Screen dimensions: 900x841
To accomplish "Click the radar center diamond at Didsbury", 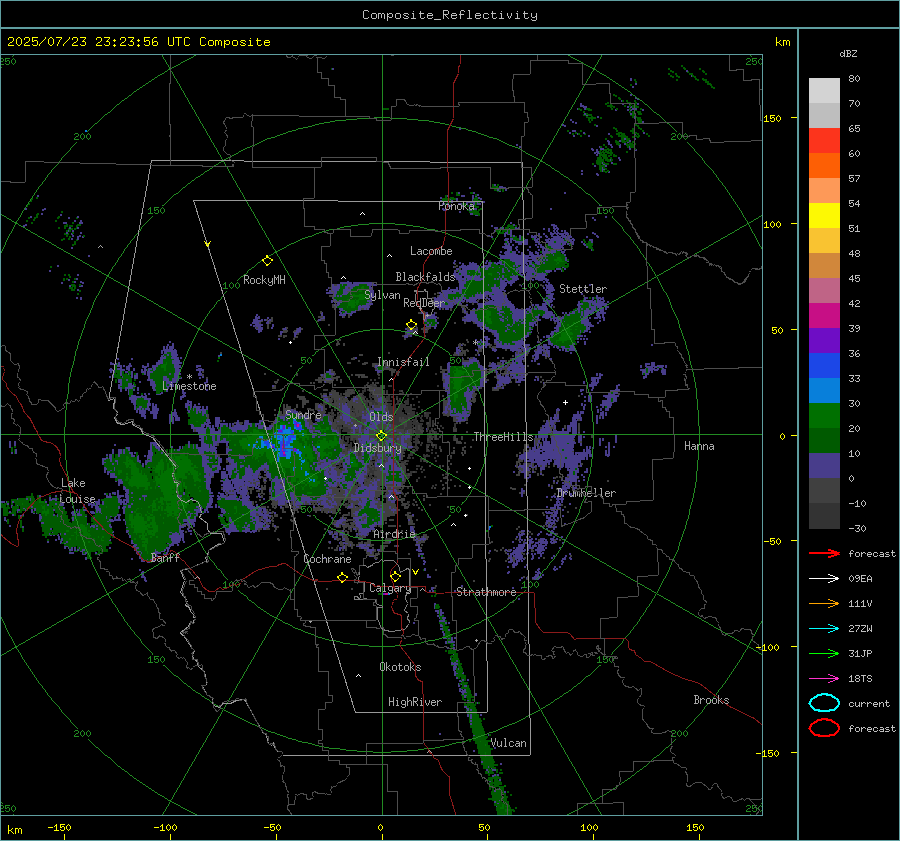I will click(381, 436).
